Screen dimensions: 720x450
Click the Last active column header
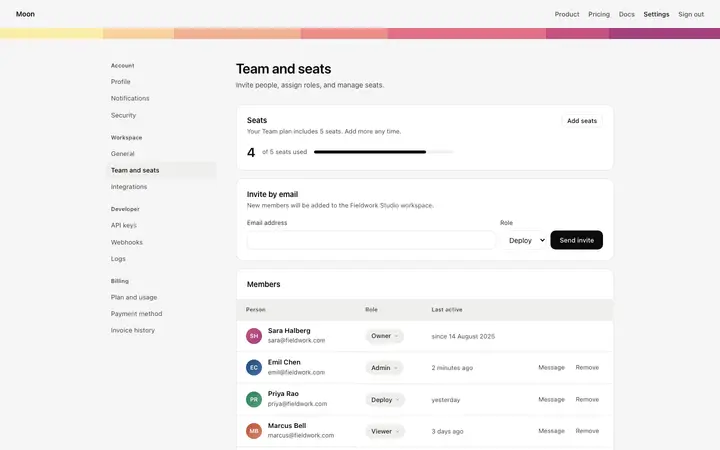(447, 310)
